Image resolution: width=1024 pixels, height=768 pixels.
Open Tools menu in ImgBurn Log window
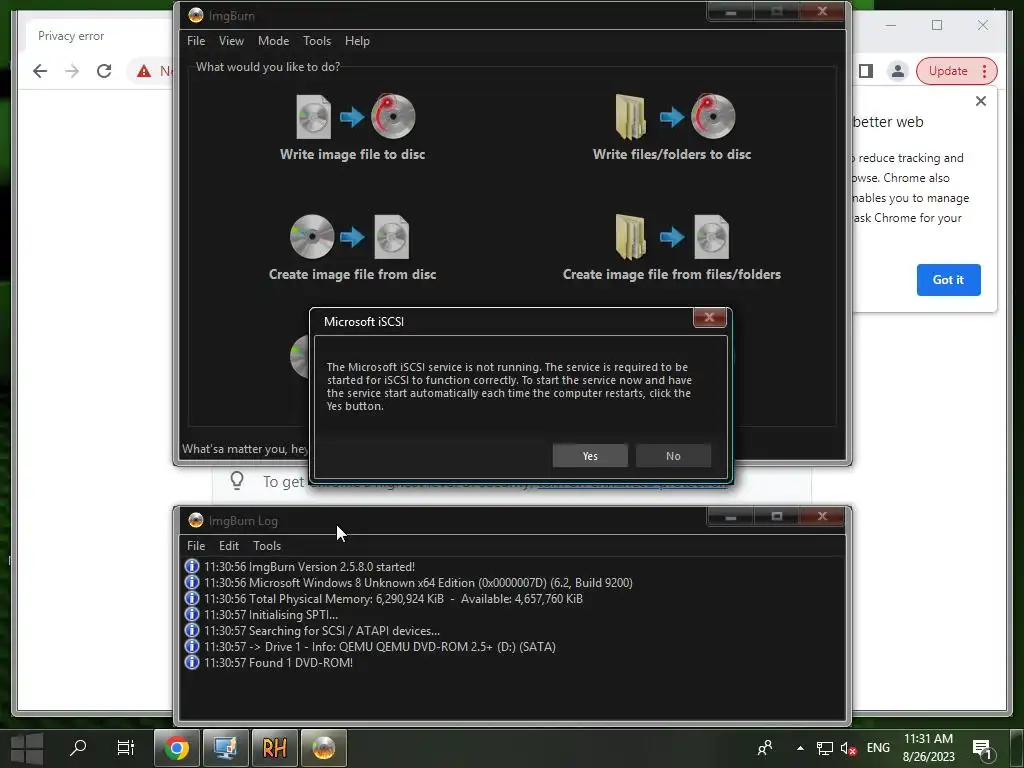[267, 545]
